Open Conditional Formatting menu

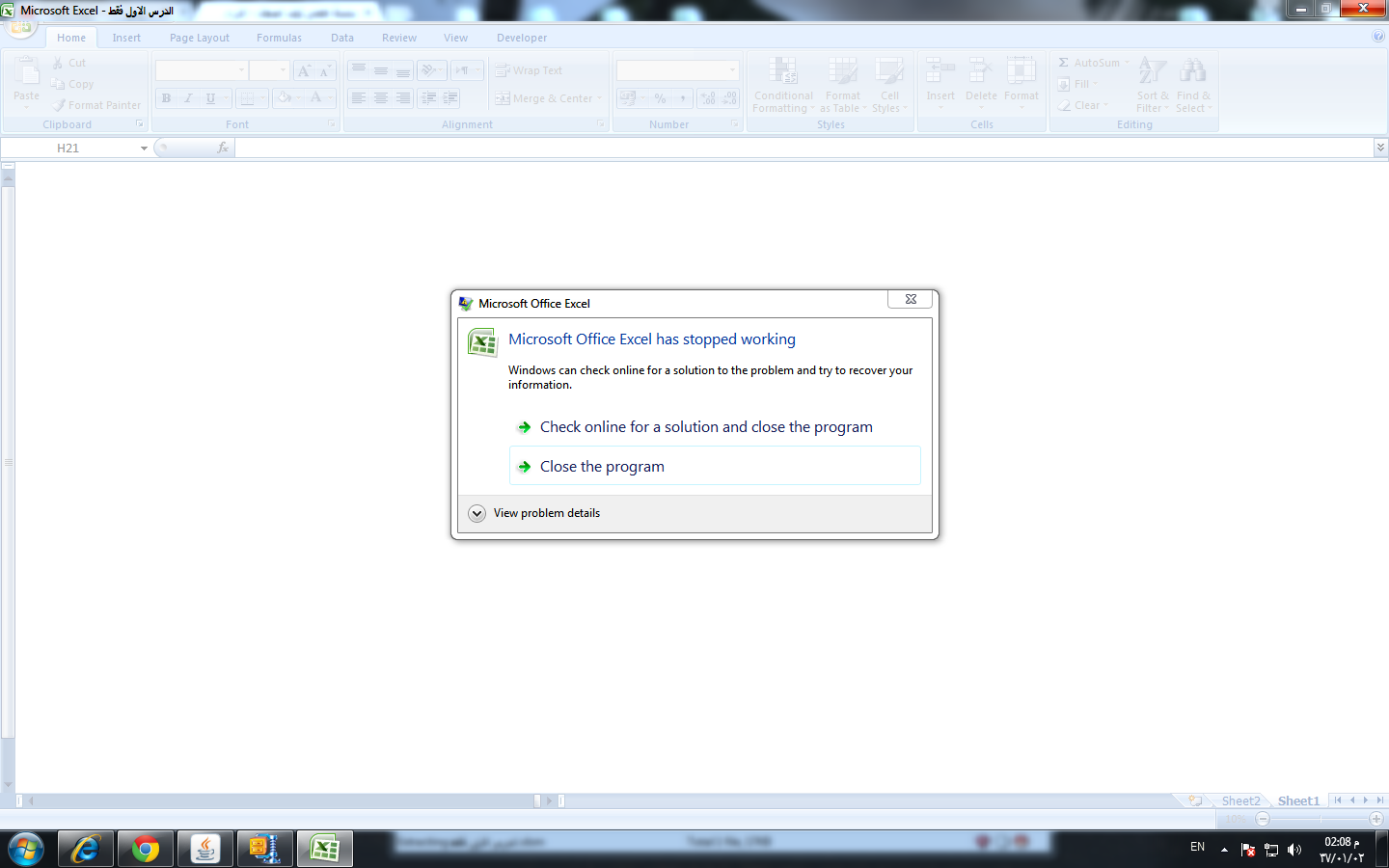pyautogui.click(x=783, y=85)
